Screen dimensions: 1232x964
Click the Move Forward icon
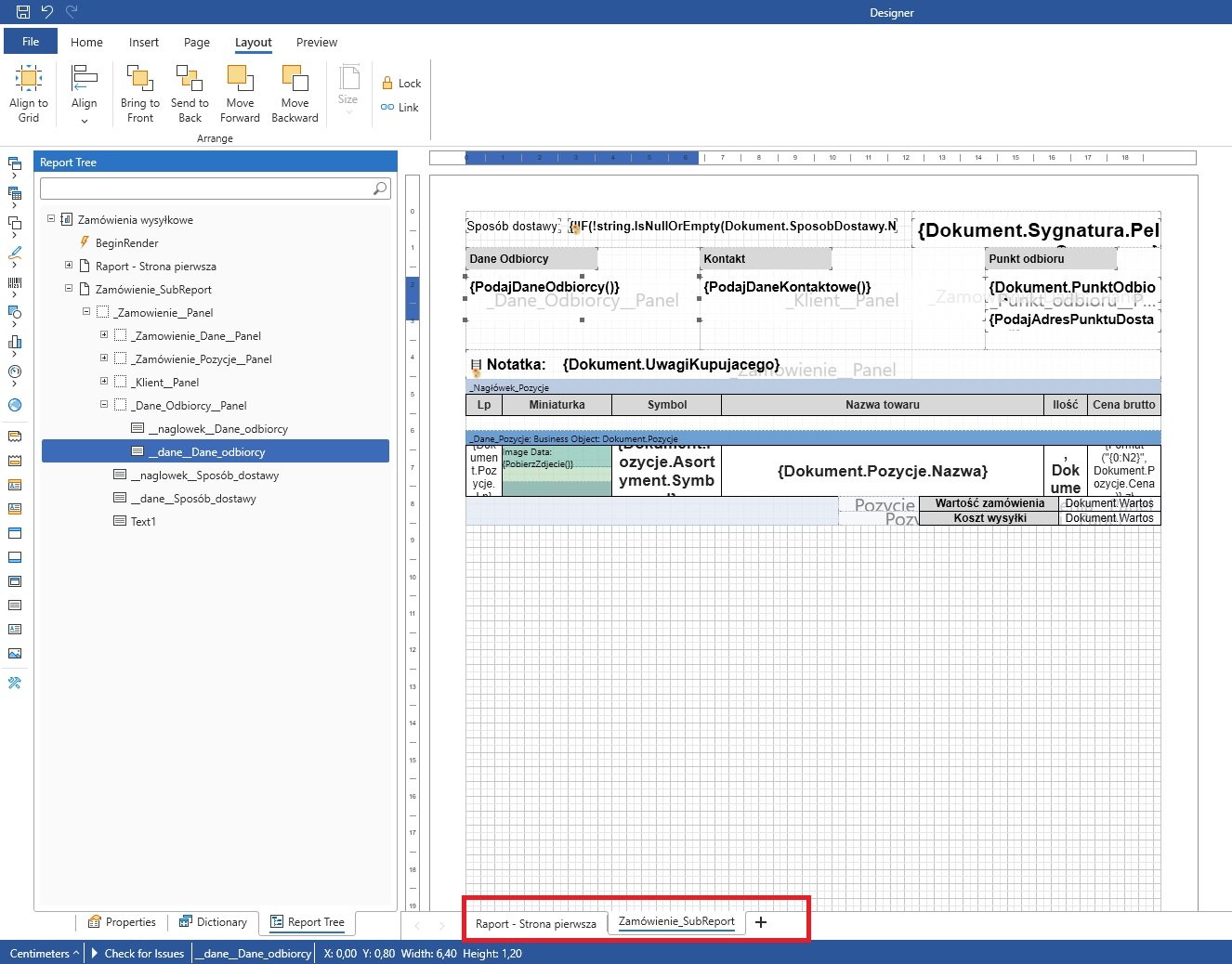pyautogui.click(x=240, y=78)
